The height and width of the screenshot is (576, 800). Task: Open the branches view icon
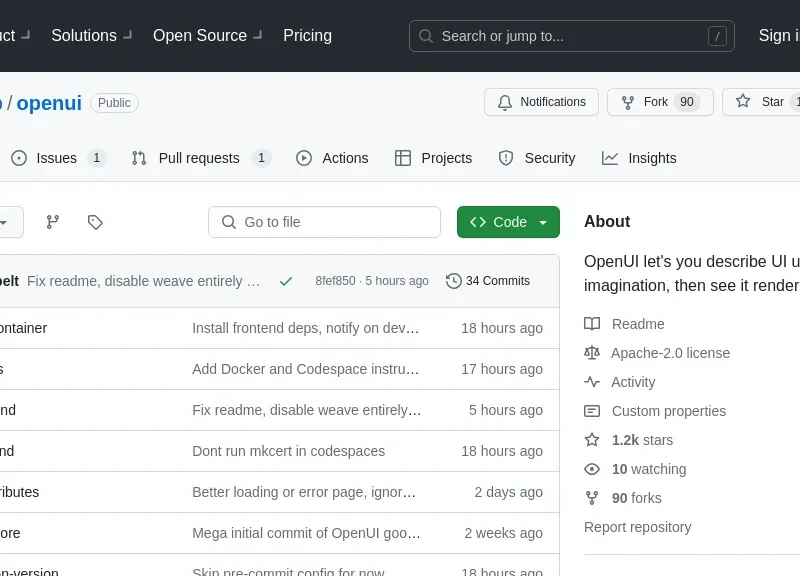[52, 222]
